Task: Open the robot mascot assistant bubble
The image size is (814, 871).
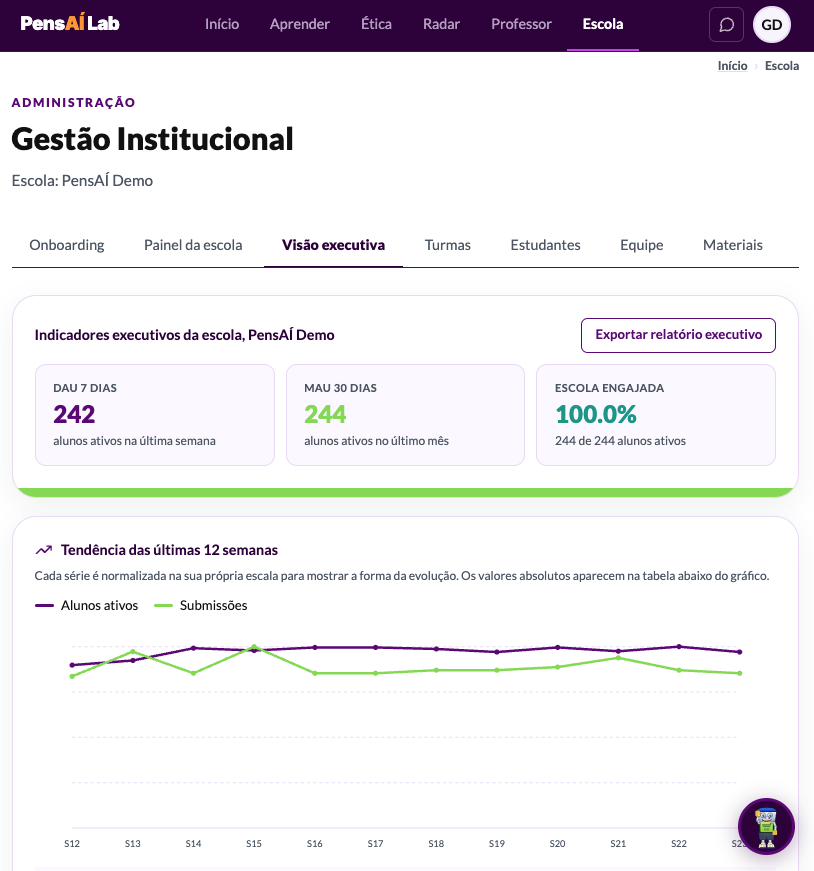Action: [x=766, y=826]
